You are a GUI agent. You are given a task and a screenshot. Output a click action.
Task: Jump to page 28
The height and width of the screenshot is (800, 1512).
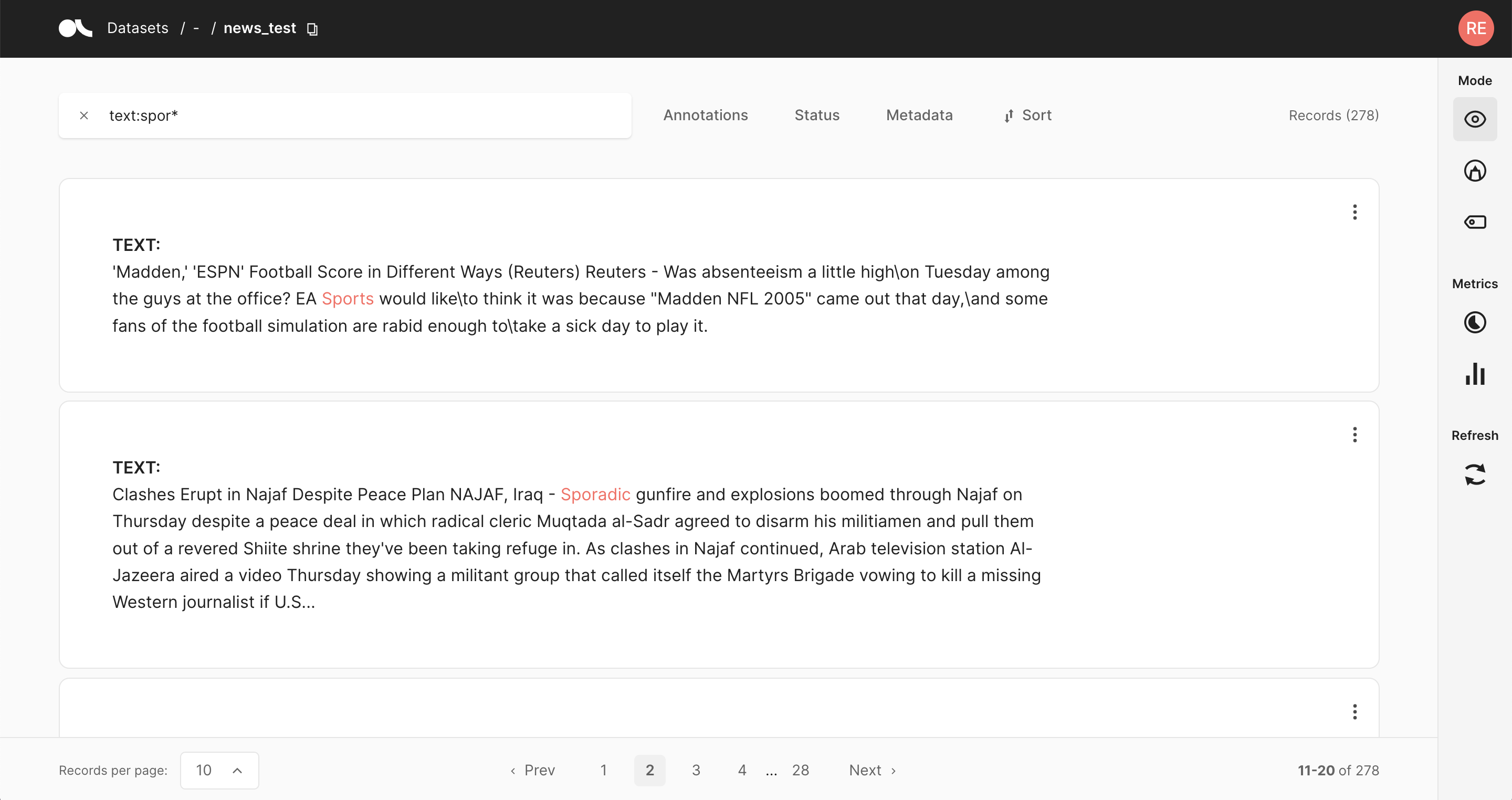click(x=800, y=770)
